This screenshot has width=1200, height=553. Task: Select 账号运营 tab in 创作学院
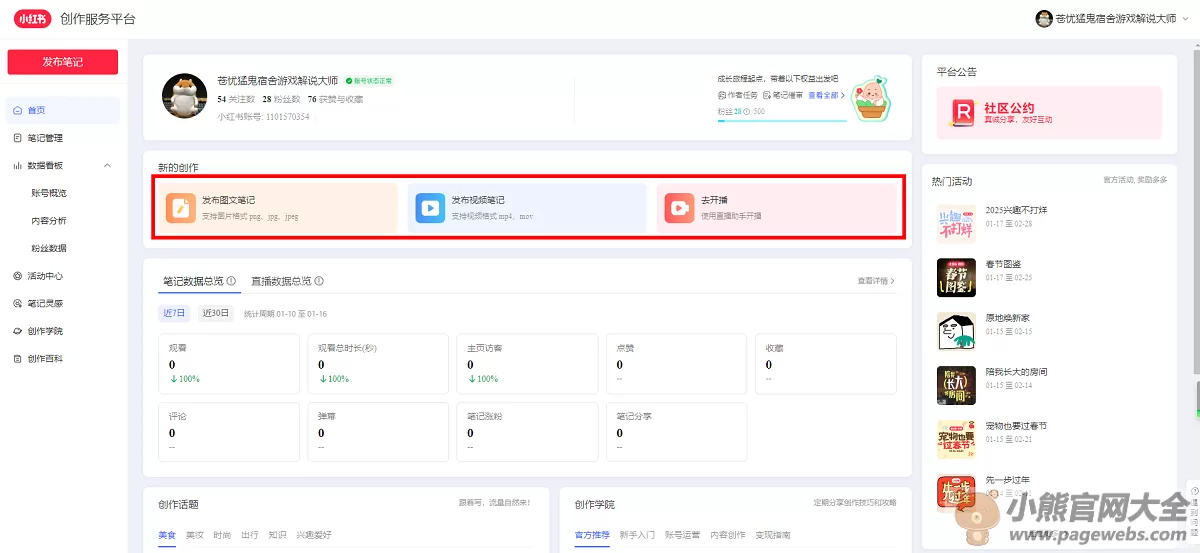[682, 535]
